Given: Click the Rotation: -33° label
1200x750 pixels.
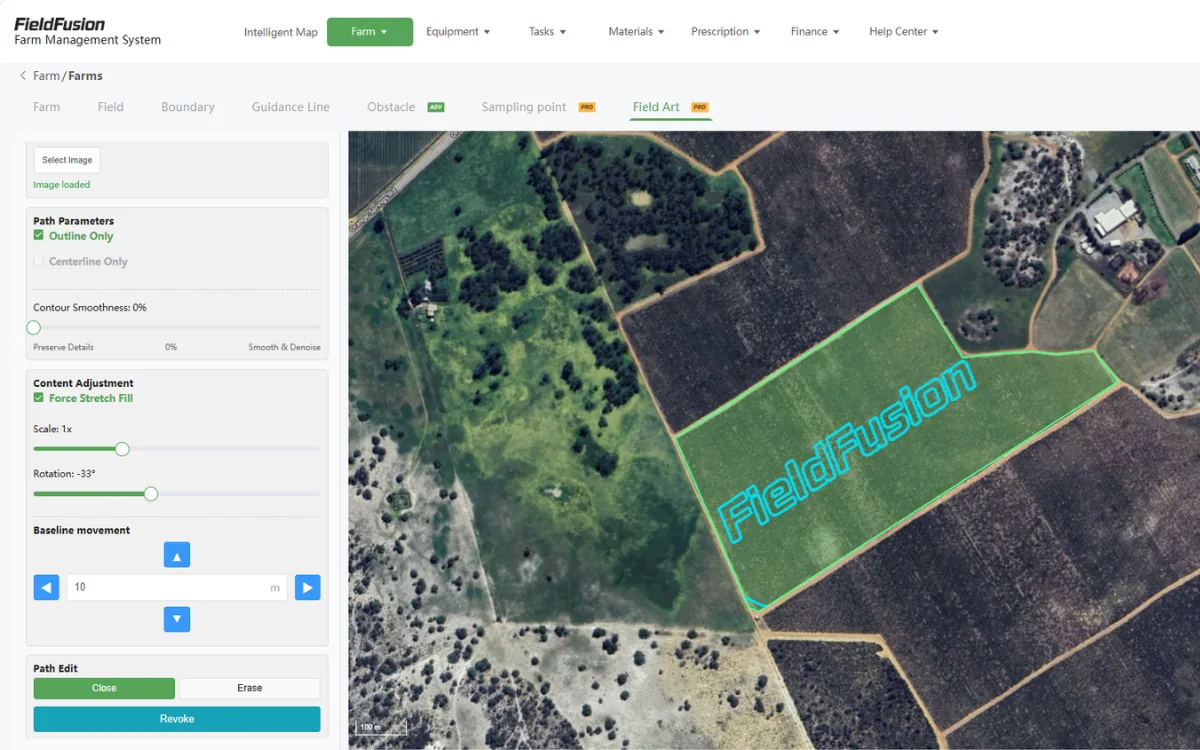Looking at the screenshot, I should [64, 474].
